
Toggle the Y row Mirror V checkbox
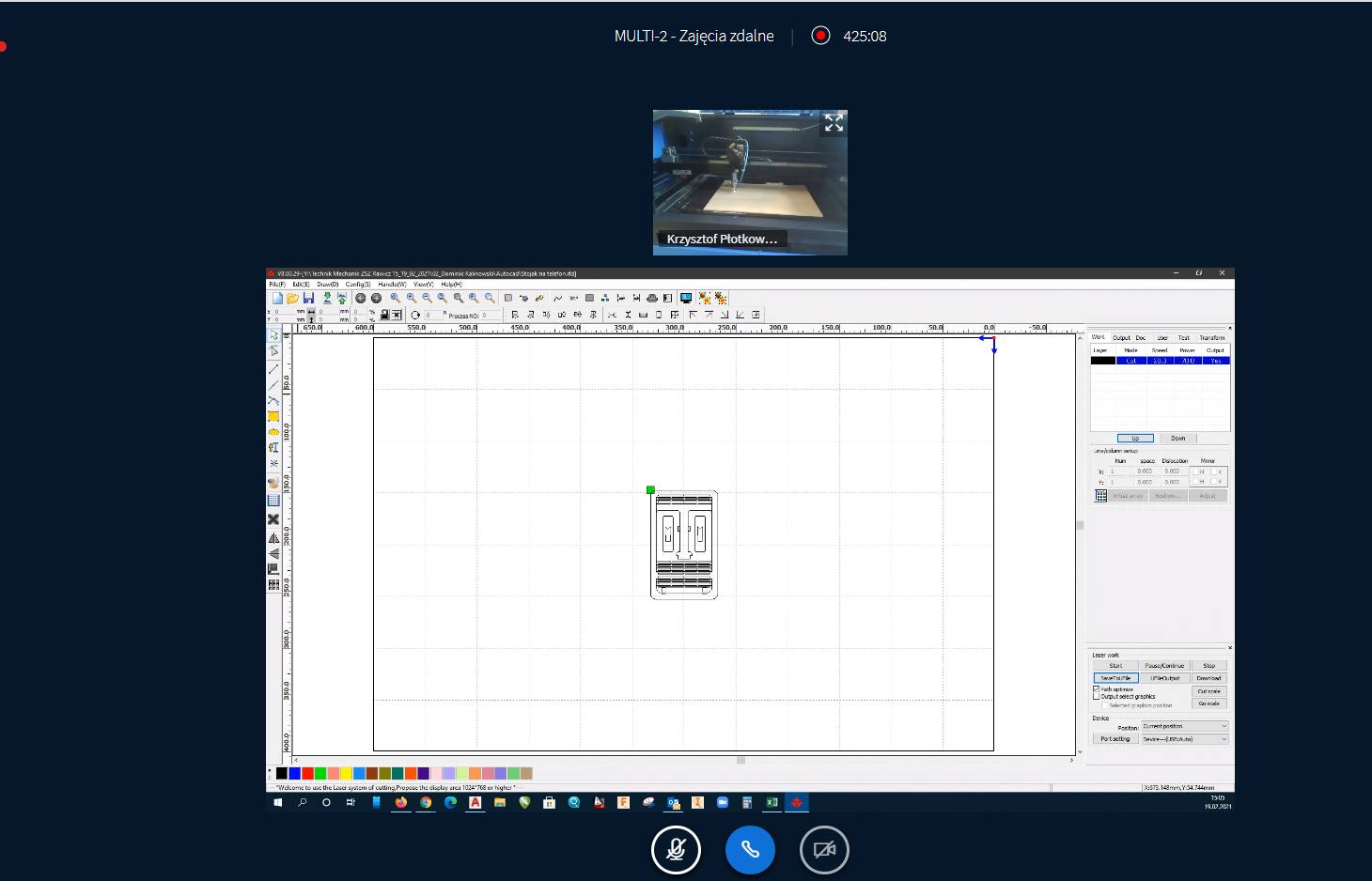tap(1215, 482)
